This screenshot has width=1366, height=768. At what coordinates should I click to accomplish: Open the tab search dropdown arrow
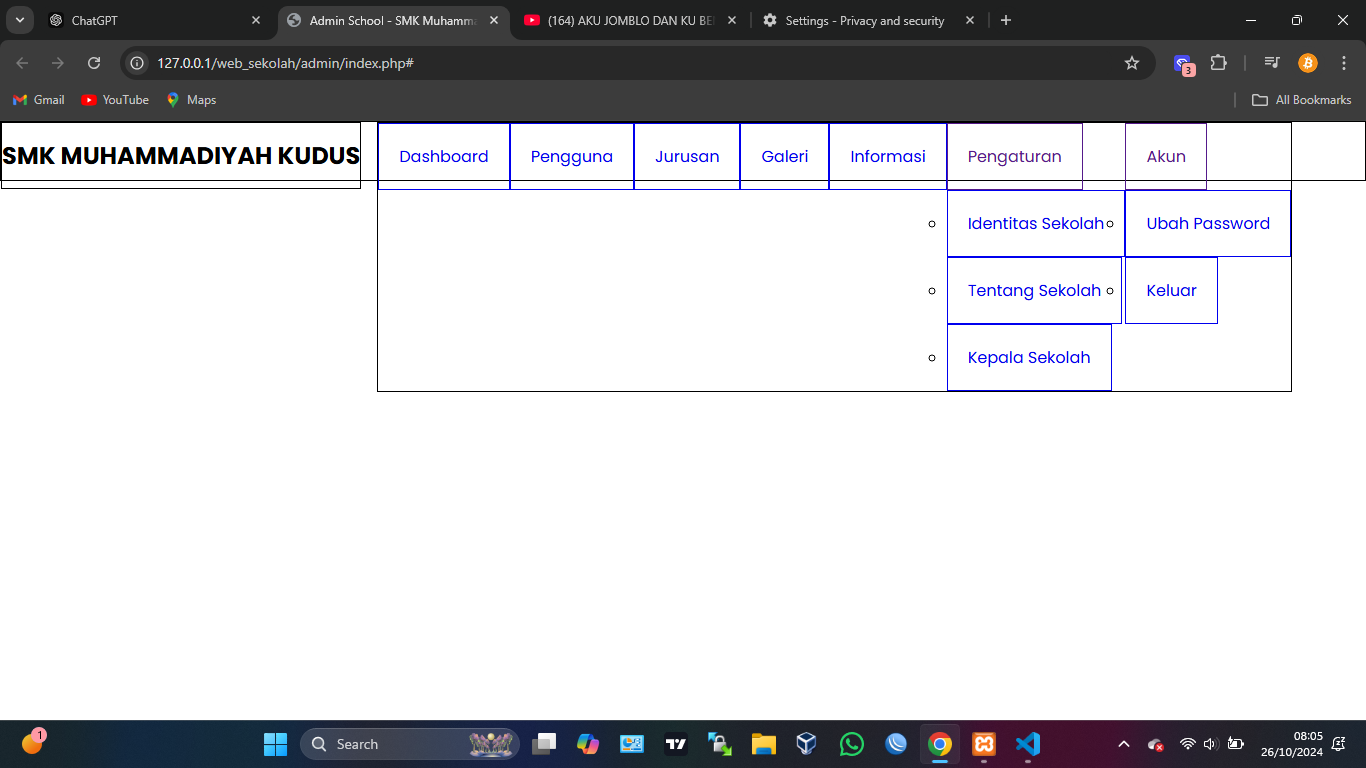click(19, 20)
